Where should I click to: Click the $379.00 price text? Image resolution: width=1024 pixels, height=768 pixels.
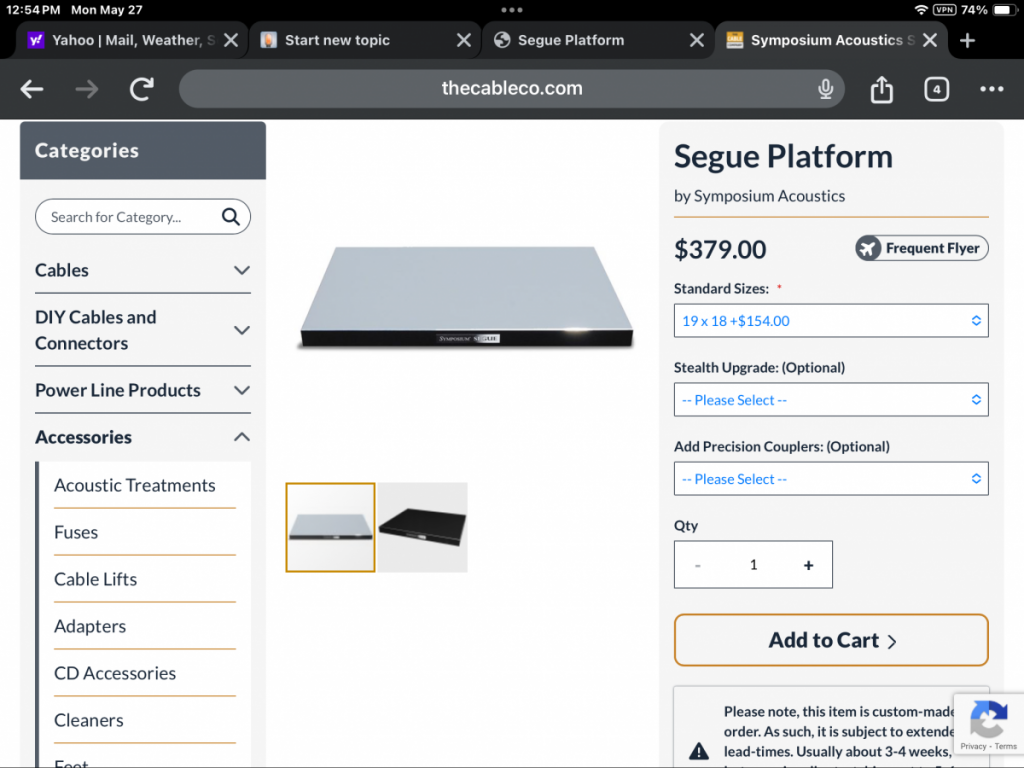point(720,249)
